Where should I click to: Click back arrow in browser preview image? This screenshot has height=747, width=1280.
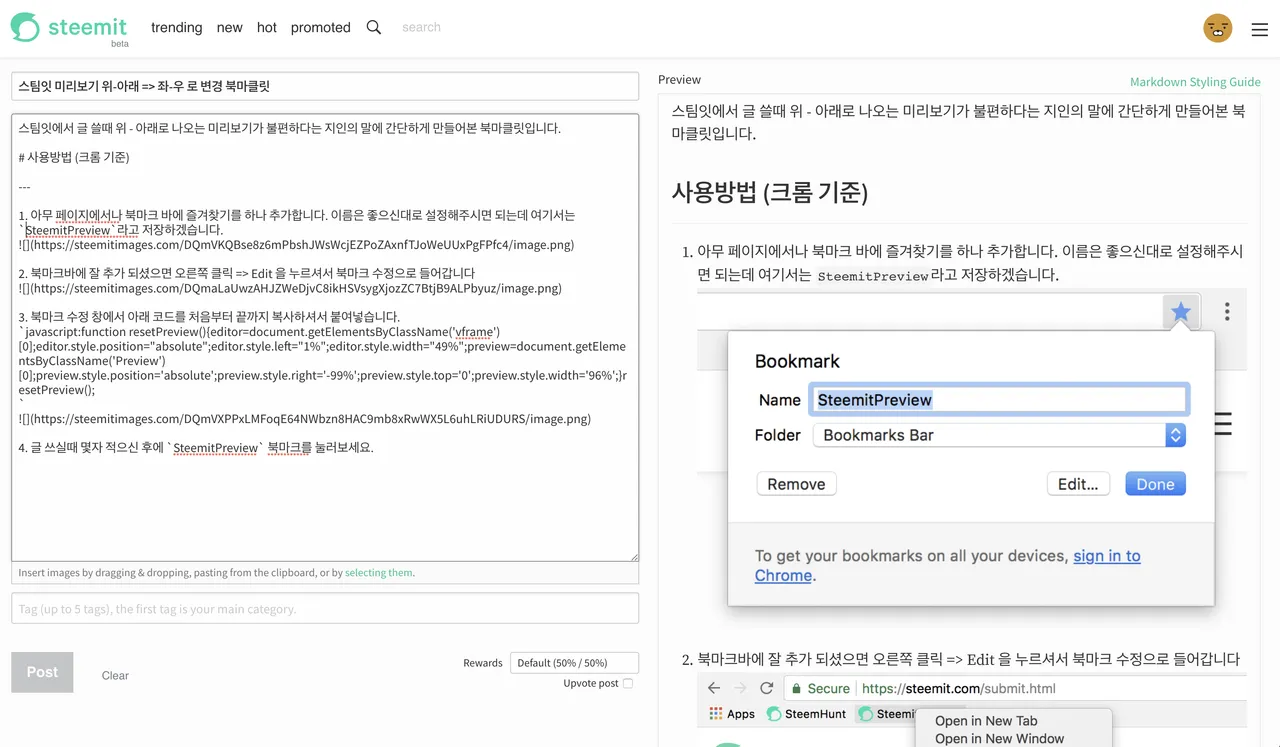click(713, 688)
